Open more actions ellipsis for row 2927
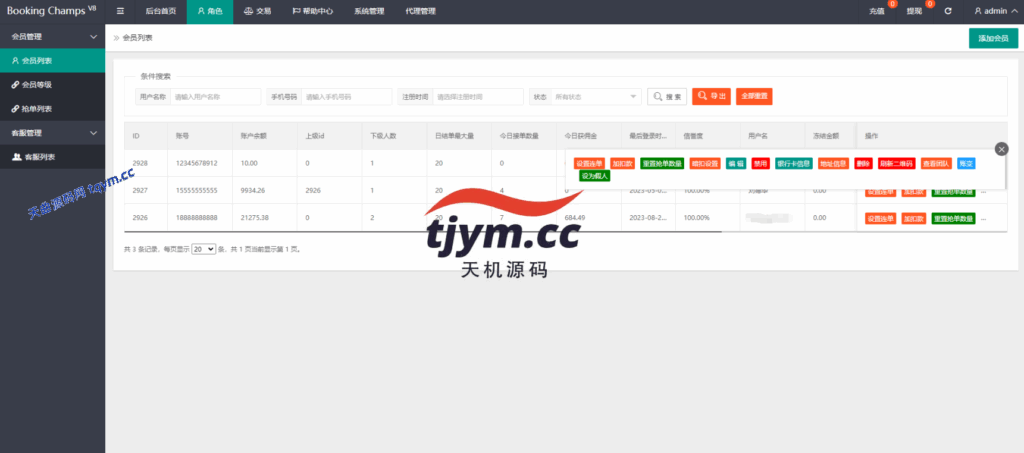Viewport: 1024px width, 453px height. (984, 192)
